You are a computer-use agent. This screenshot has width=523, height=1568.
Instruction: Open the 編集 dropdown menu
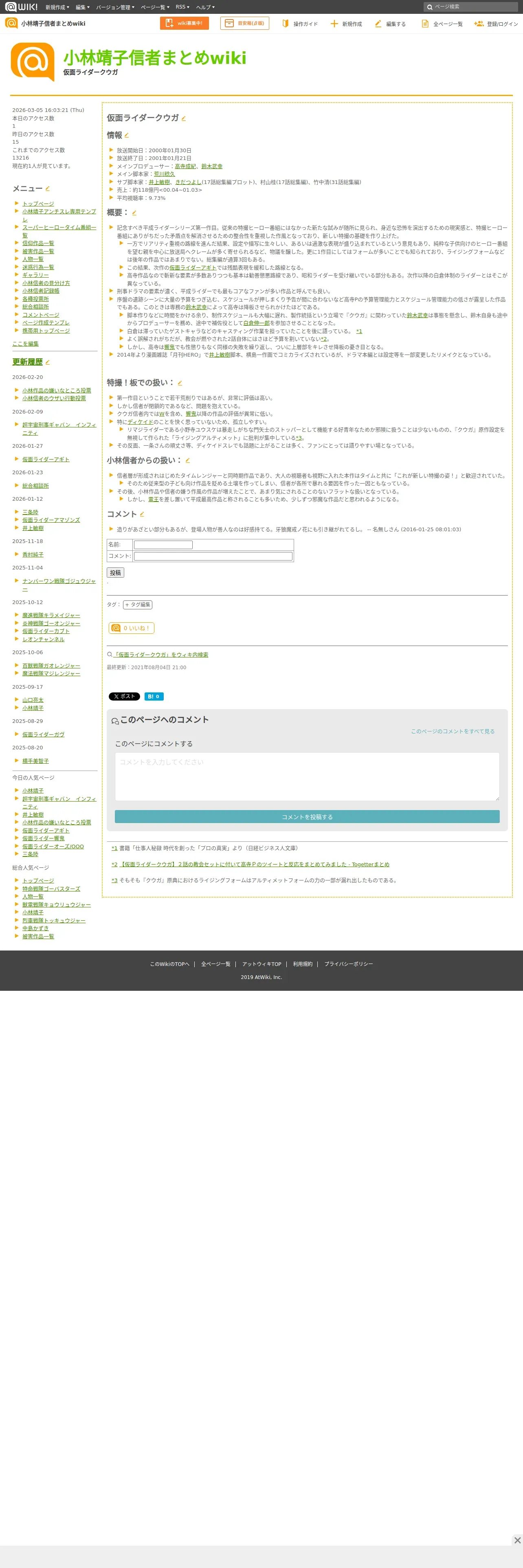[83, 7]
